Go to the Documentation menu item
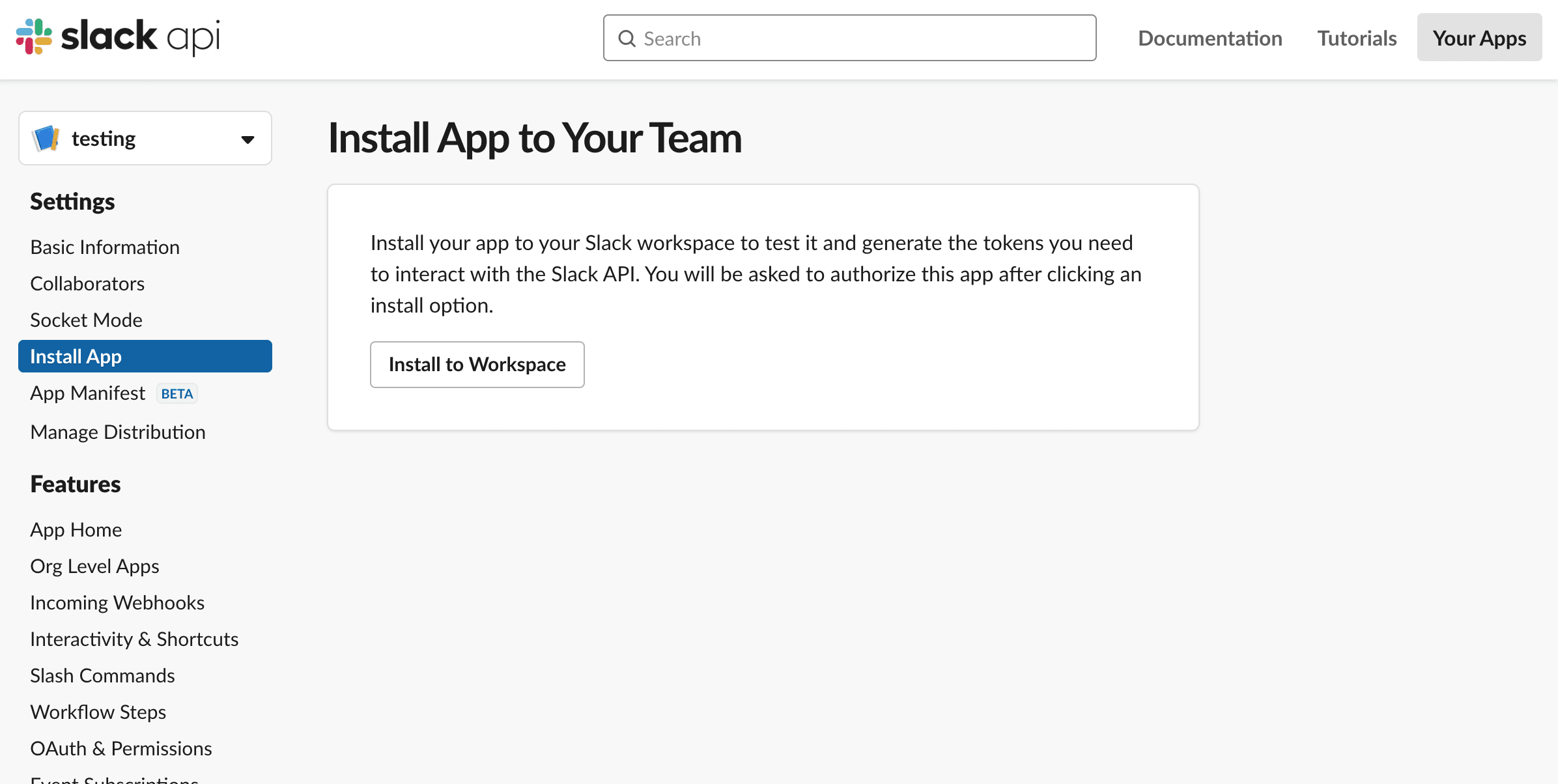This screenshot has width=1558, height=784. 1210,38
